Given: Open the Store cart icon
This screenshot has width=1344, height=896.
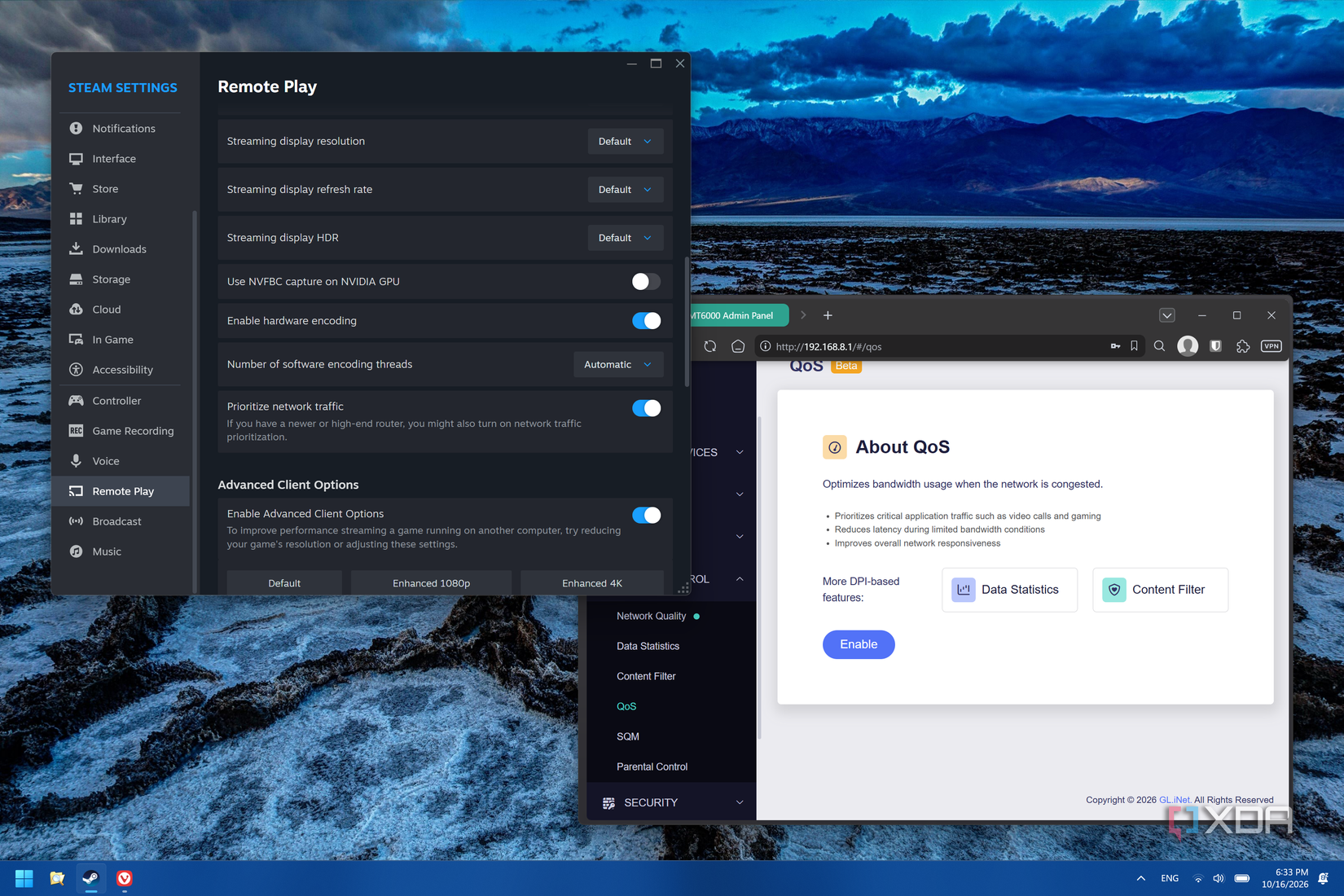Looking at the screenshot, I should tap(76, 189).
